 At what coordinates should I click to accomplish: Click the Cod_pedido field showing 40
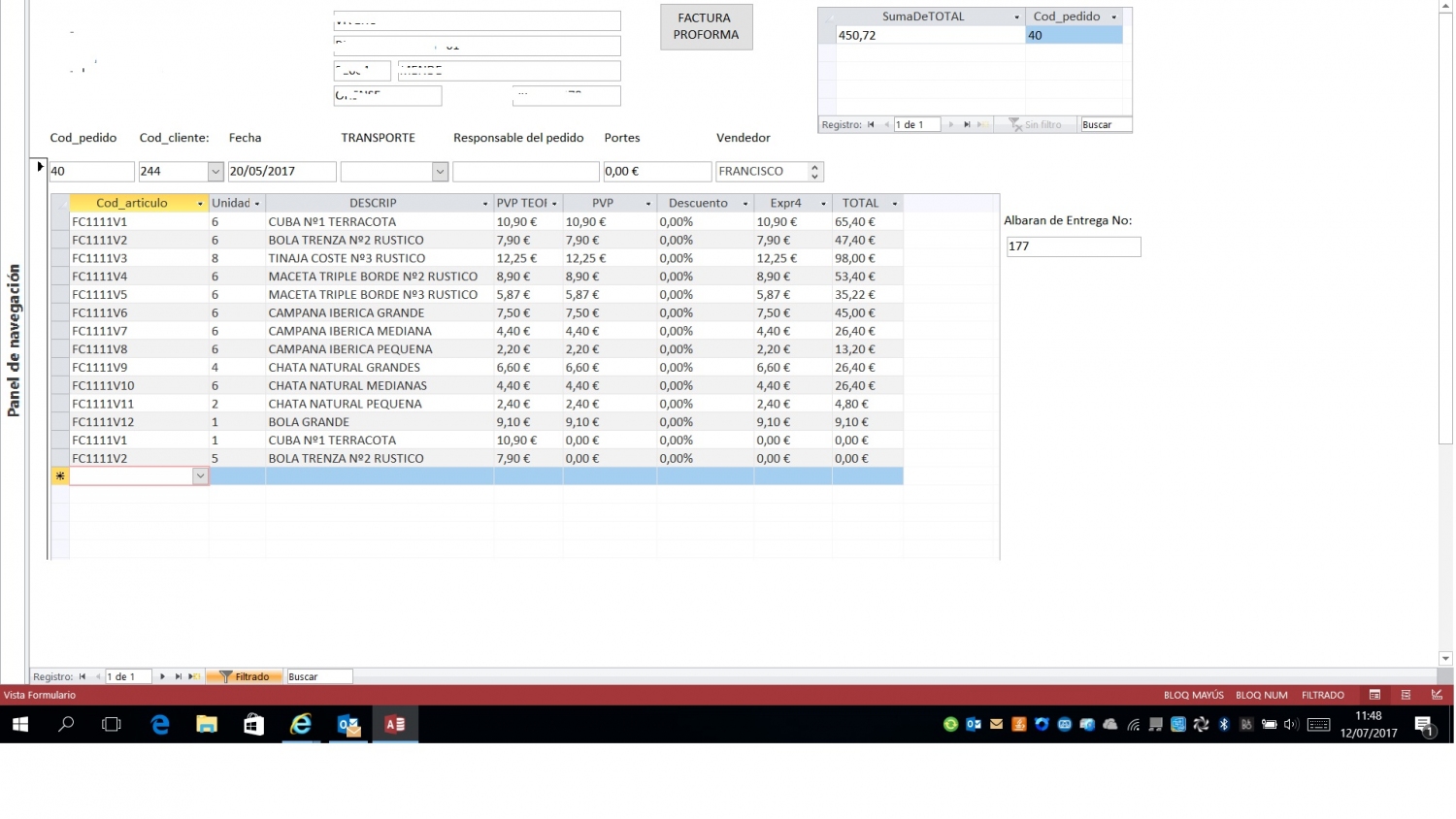[91, 172]
